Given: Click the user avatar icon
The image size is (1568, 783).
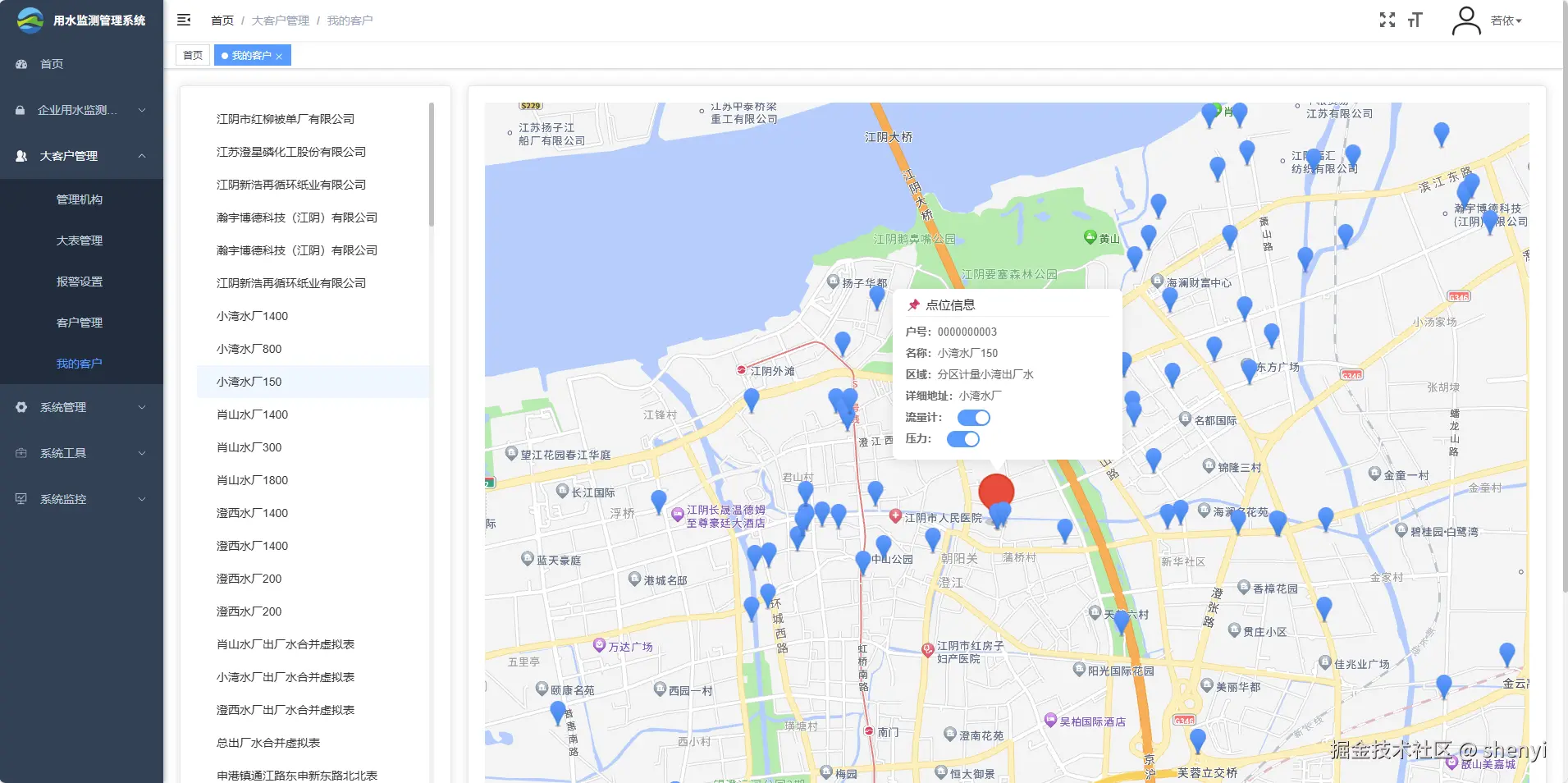Looking at the screenshot, I should (x=1466, y=21).
